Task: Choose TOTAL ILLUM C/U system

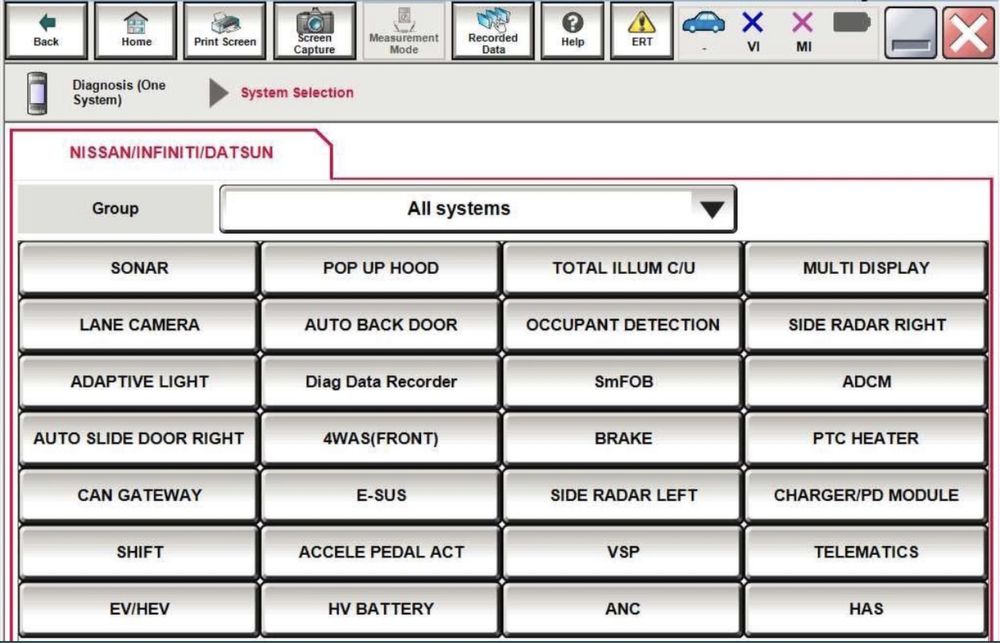Action: [x=623, y=268]
